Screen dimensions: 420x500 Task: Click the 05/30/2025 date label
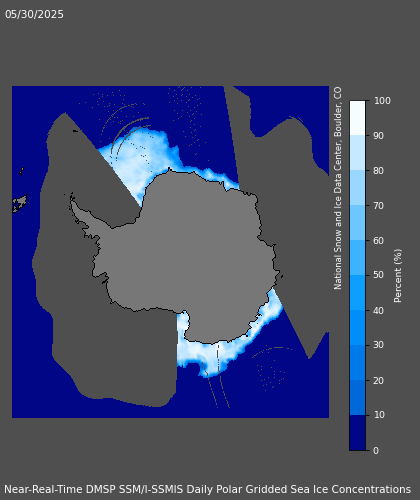(x=34, y=14)
